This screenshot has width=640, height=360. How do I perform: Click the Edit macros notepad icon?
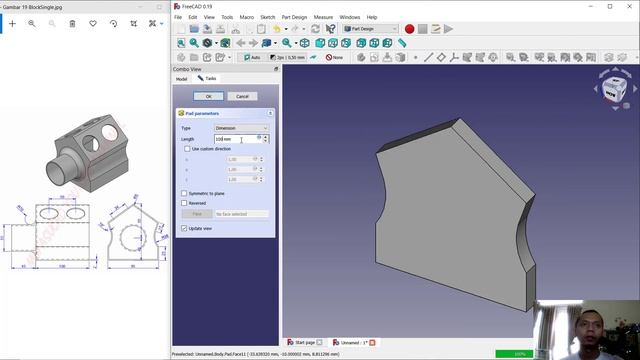click(x=436, y=29)
